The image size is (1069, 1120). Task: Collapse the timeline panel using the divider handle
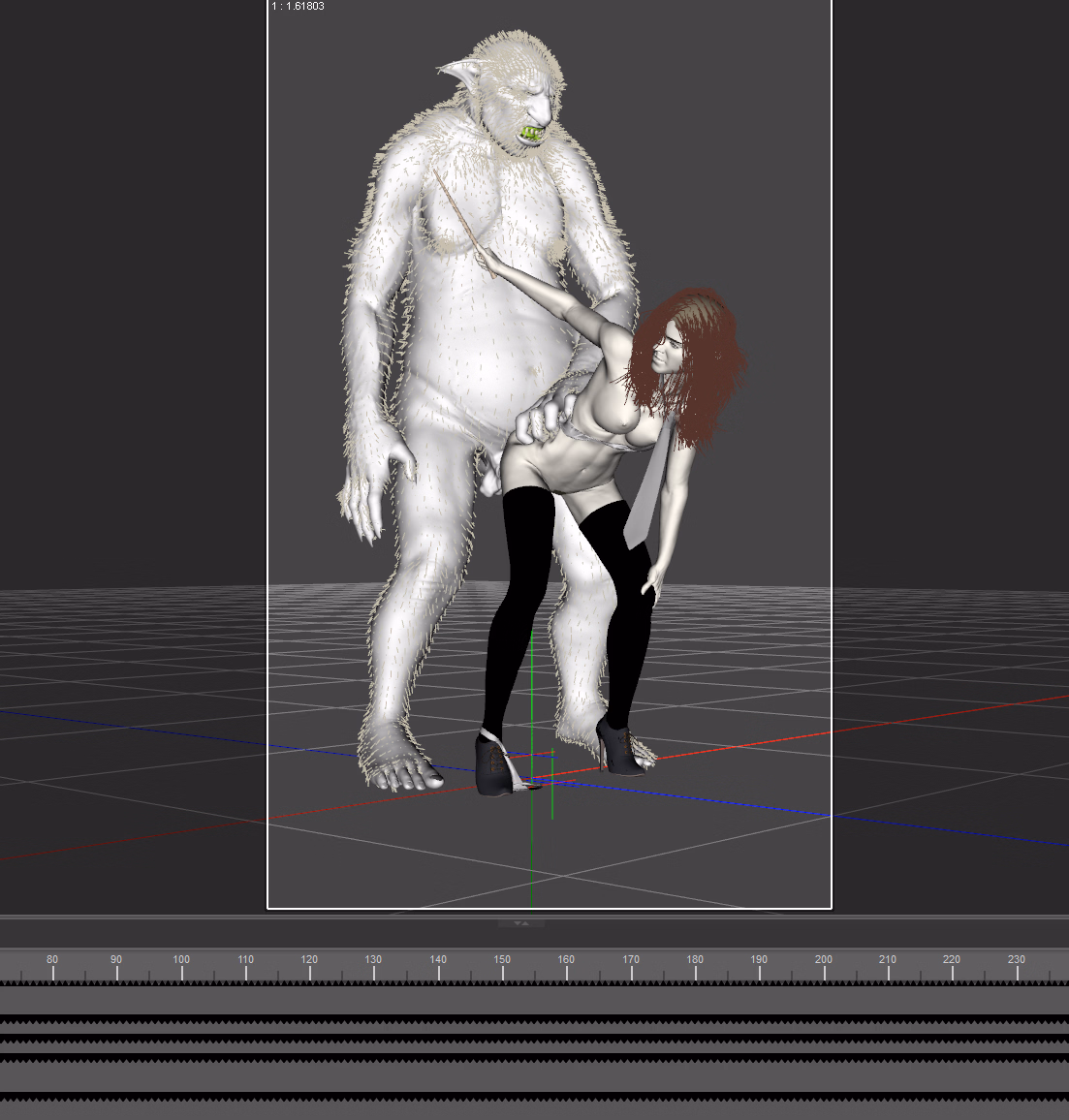pos(521,923)
